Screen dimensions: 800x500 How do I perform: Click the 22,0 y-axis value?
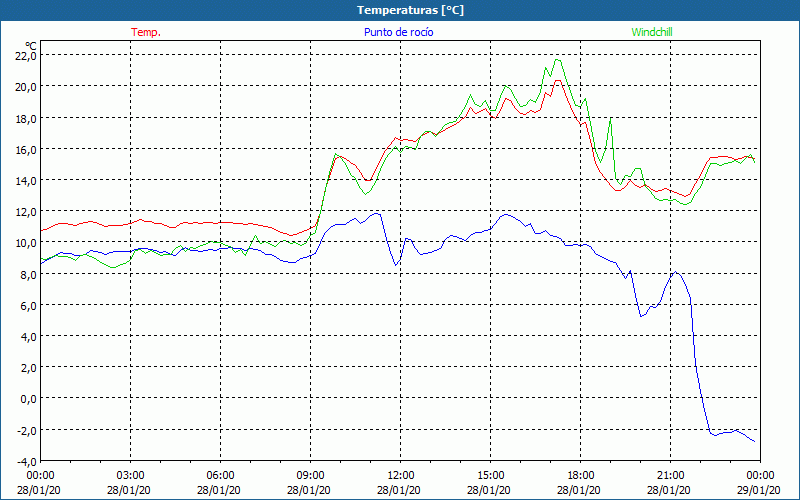click(27, 56)
